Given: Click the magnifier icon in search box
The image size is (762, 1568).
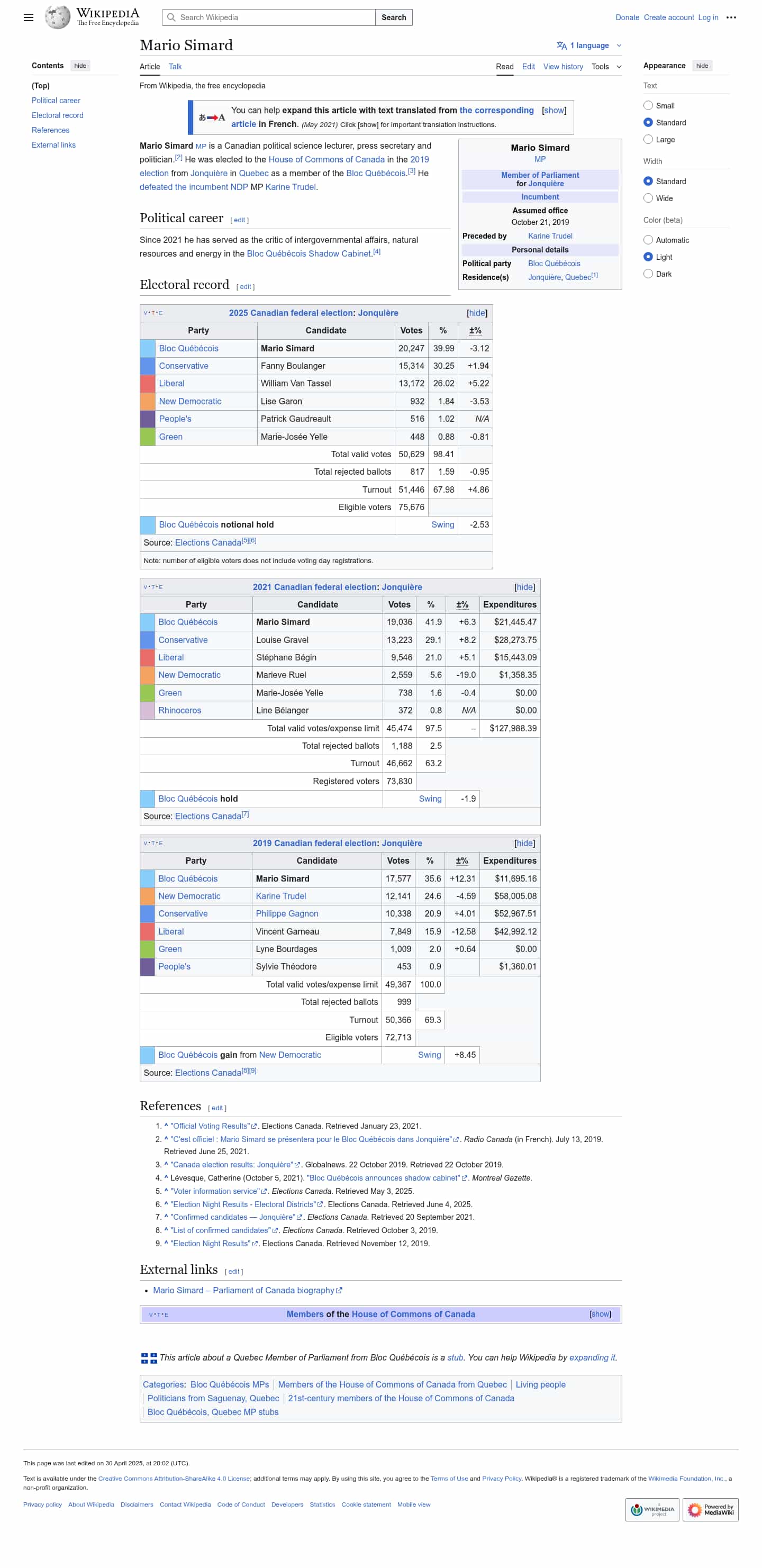Looking at the screenshot, I should pyautogui.click(x=171, y=17).
